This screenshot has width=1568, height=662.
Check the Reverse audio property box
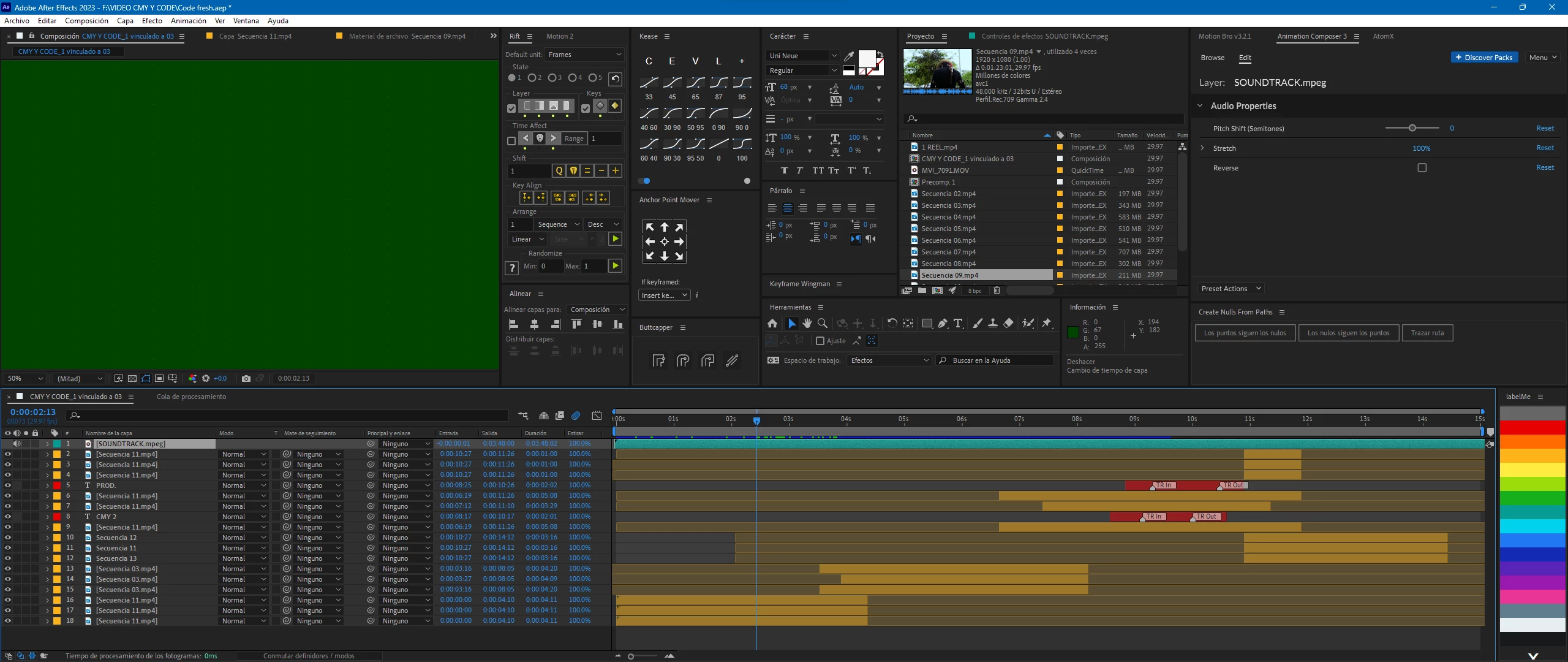pyautogui.click(x=1422, y=168)
